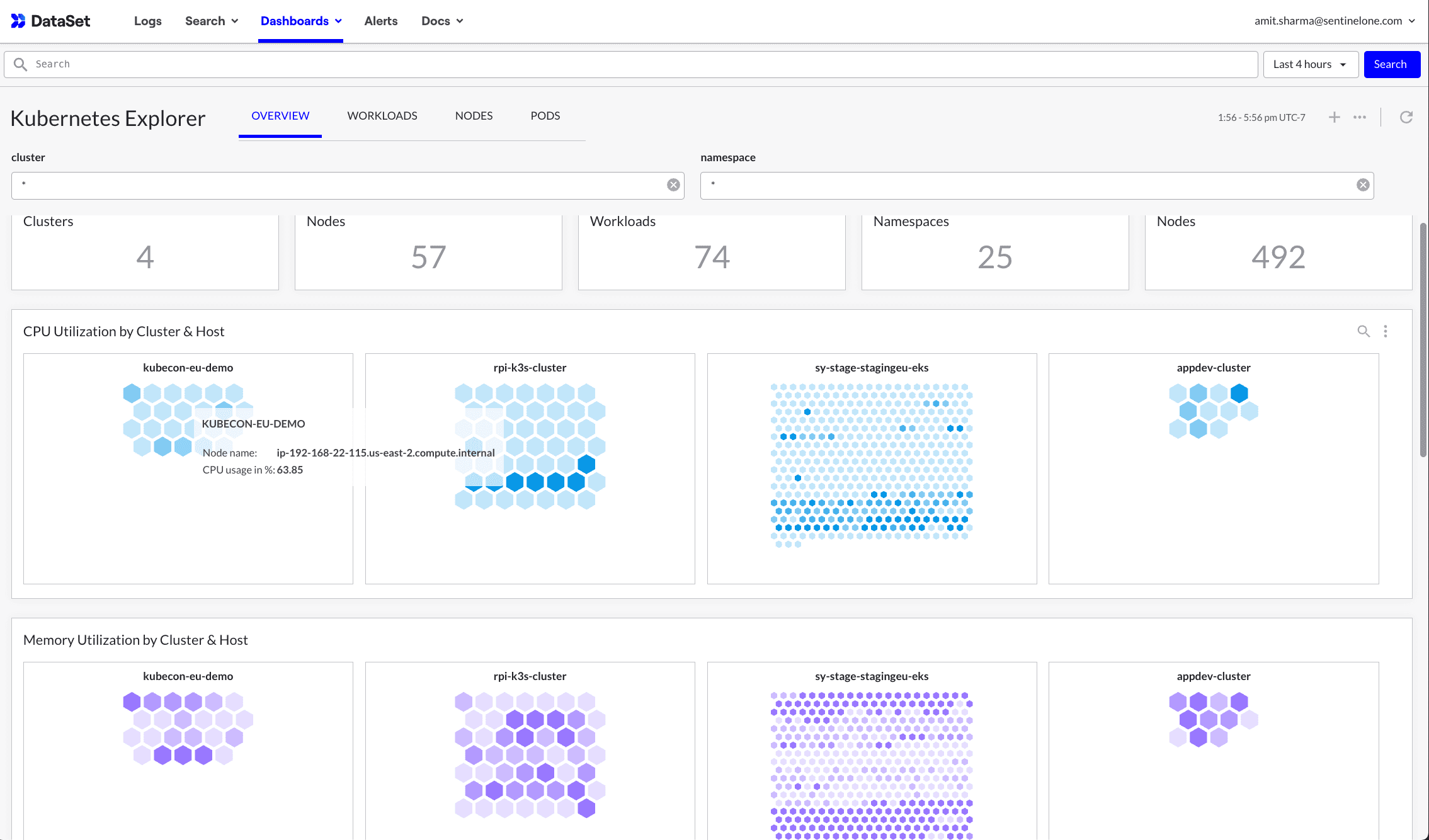Image resolution: width=1429 pixels, height=840 pixels.
Task: Click top-left hexagon in rpi-k3s-cluster CPU map
Action: coord(464,394)
